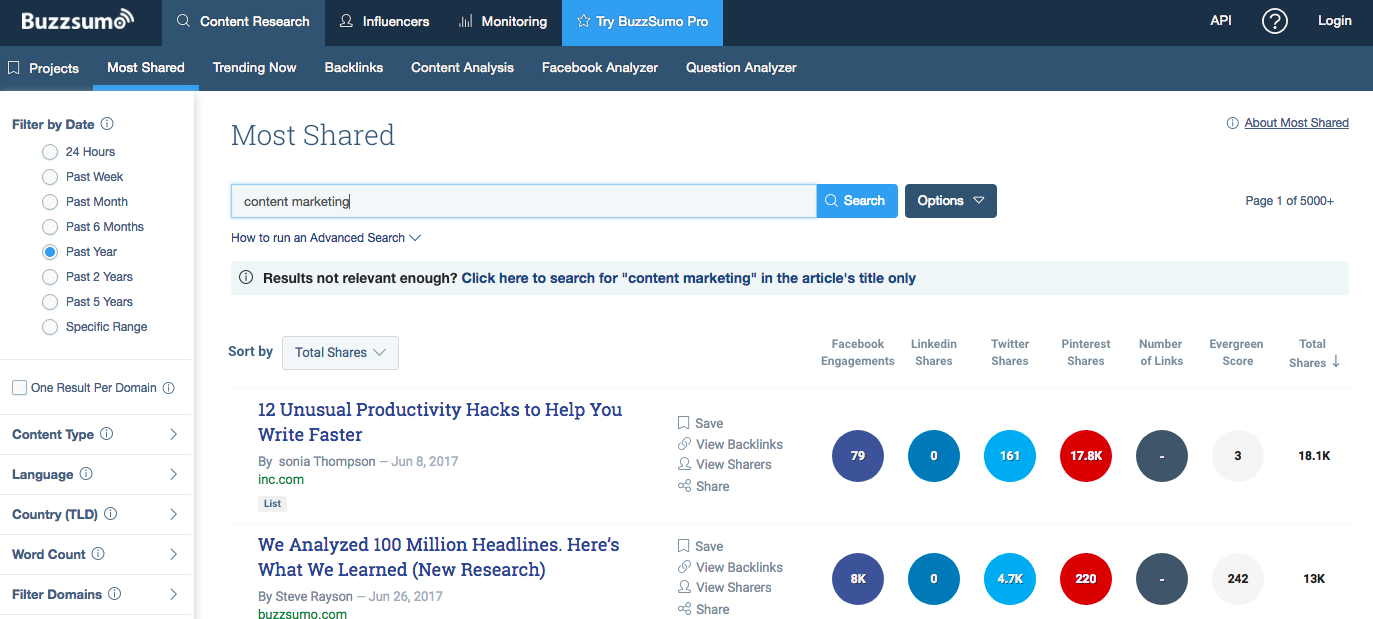Click Share icon for 100 Million Headlines article
Image resolution: width=1373 pixels, height=619 pixels.
point(684,609)
